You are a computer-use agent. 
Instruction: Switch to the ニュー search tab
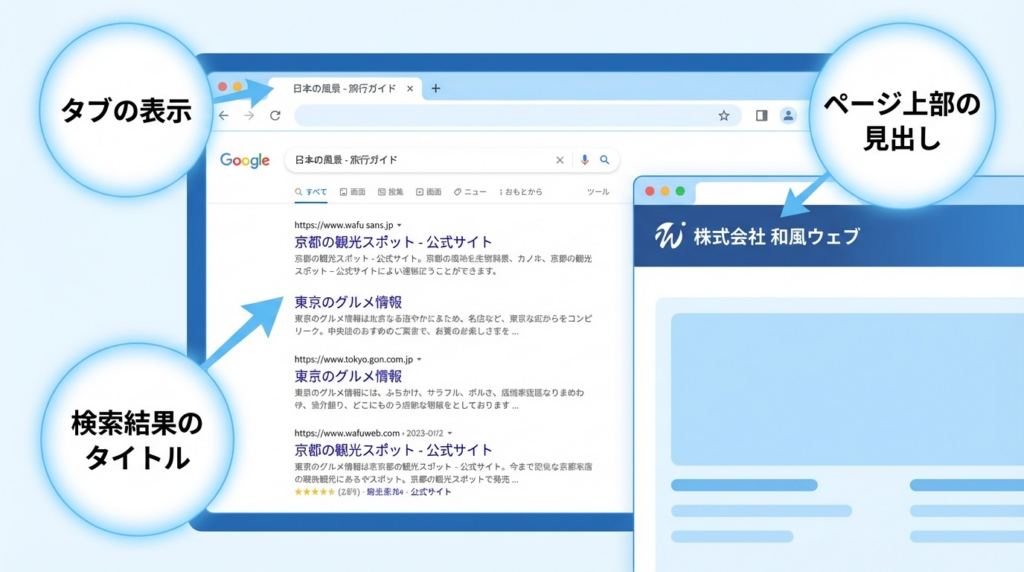click(470, 191)
